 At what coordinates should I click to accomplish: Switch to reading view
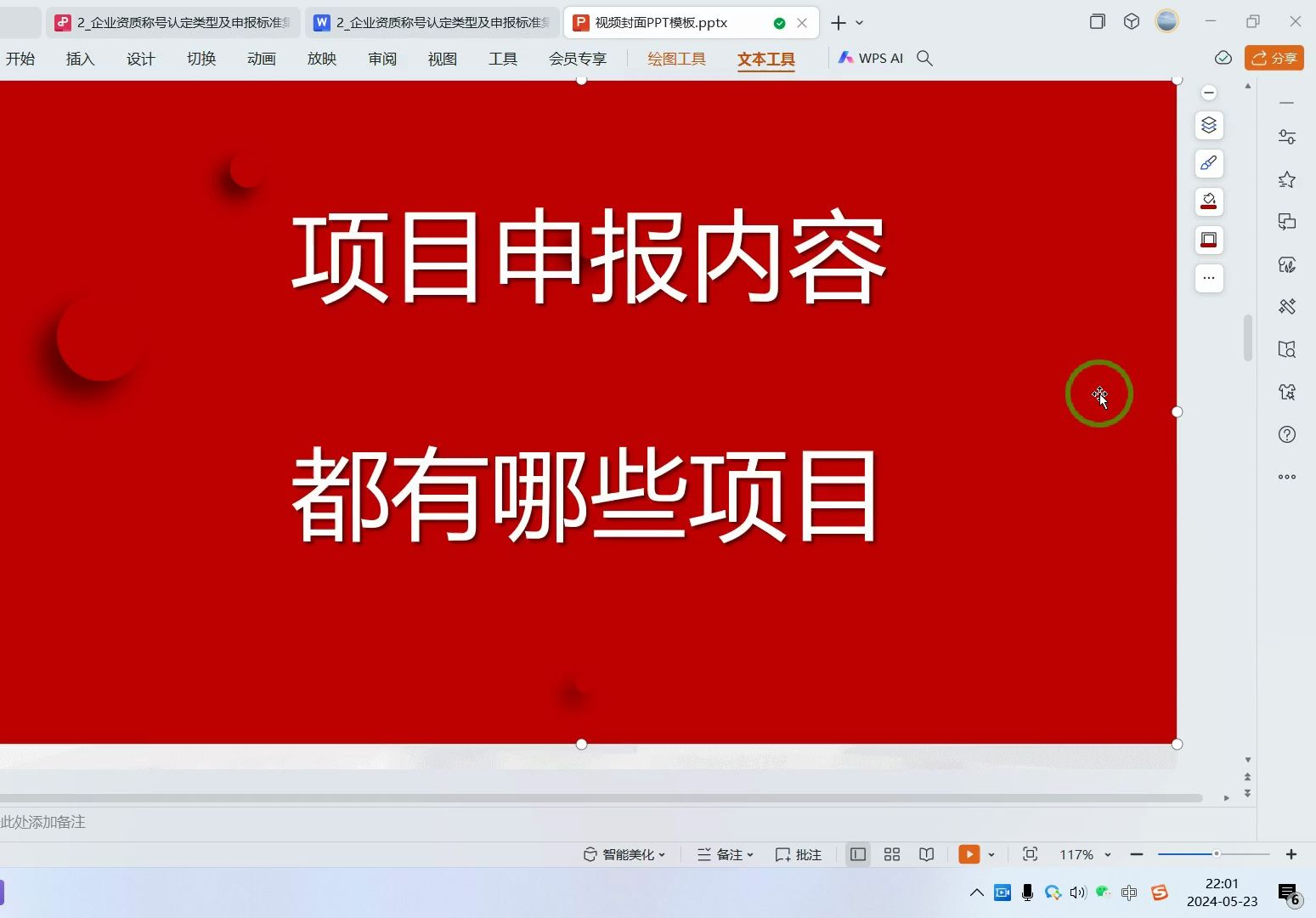(927, 854)
